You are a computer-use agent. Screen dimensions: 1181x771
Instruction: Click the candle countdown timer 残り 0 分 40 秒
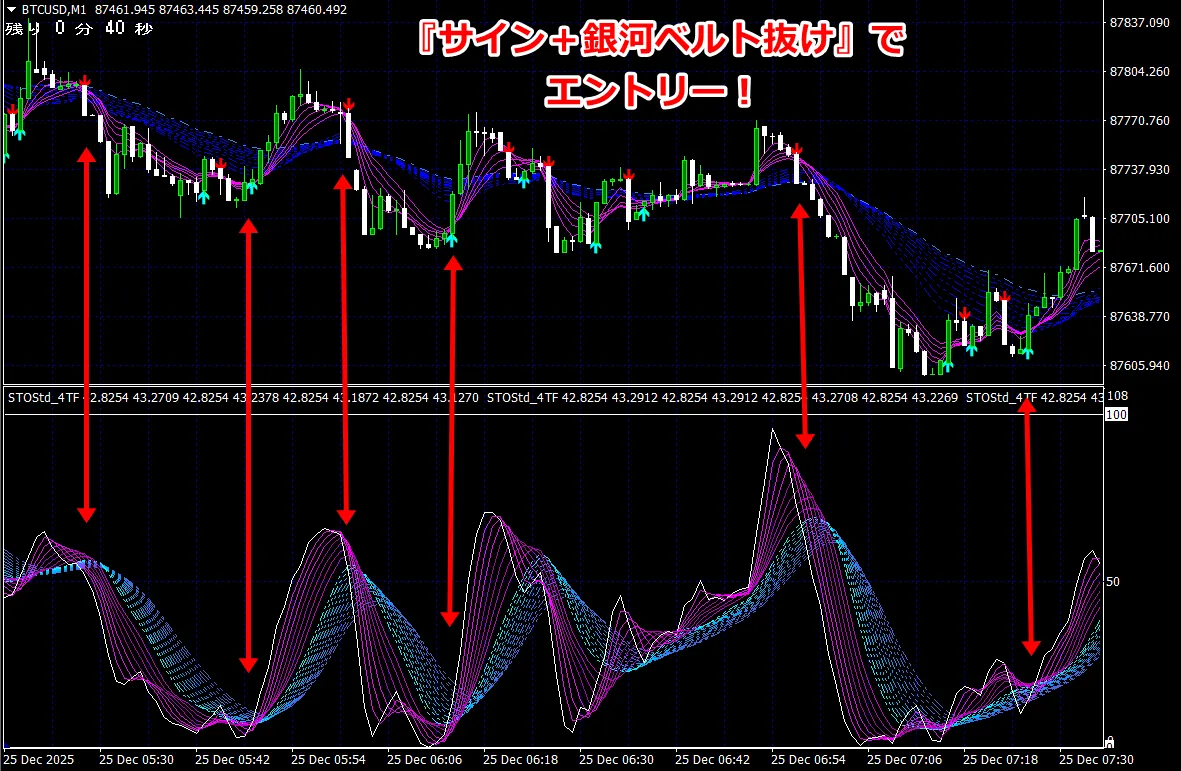coord(79,29)
